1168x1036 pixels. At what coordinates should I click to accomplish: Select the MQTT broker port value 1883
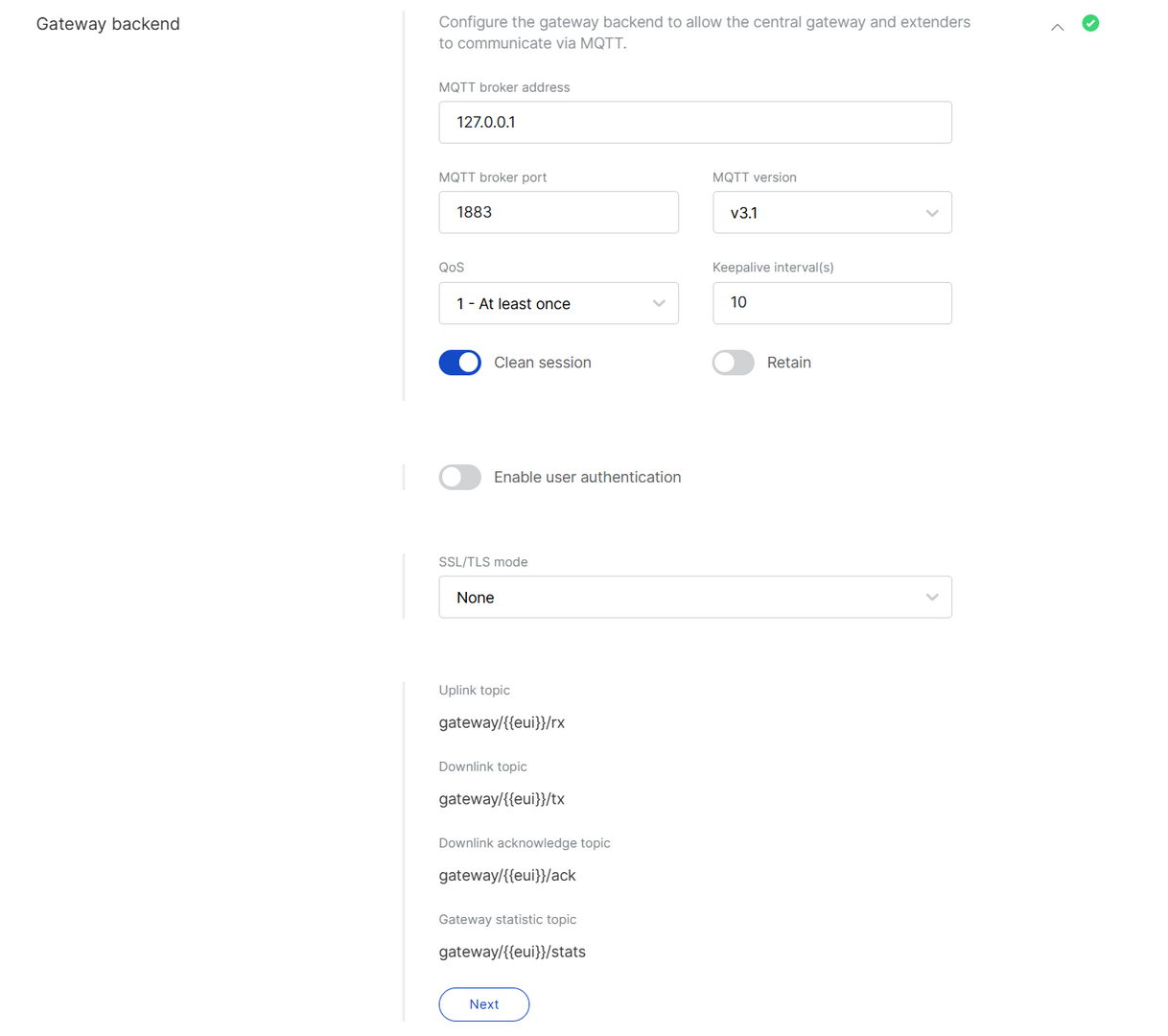pyautogui.click(x=559, y=212)
